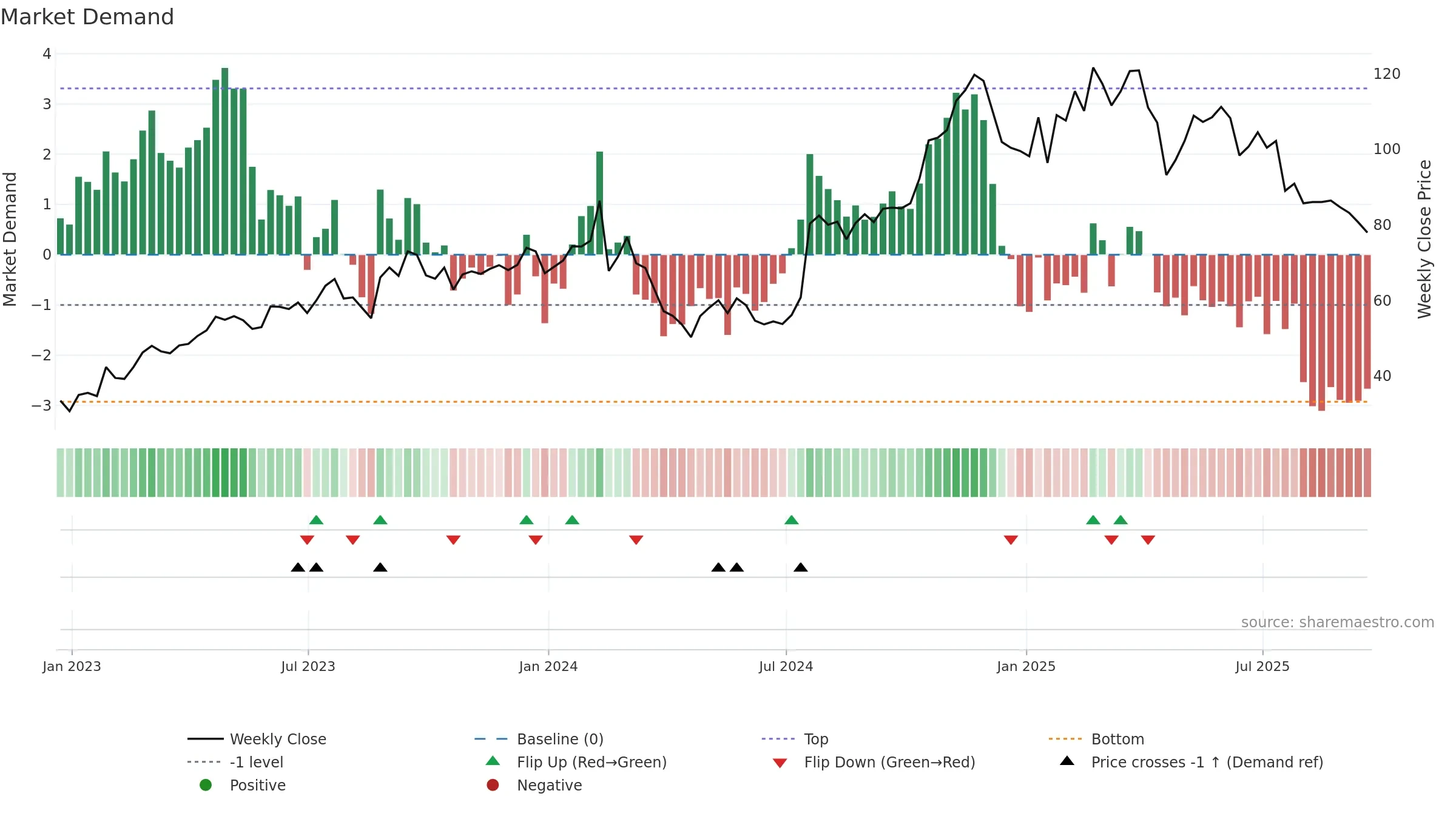
Task: Click last red flip-down marker in 2025
Action: [1148, 539]
